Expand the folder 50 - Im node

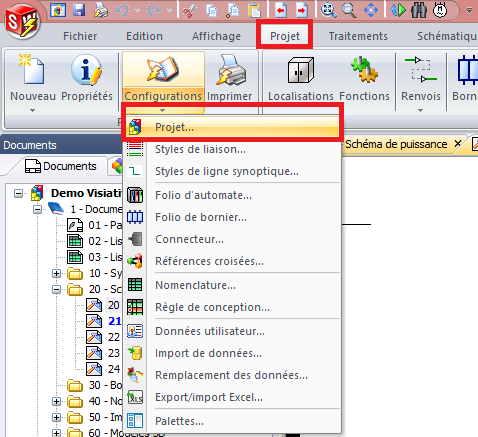(x=56, y=417)
